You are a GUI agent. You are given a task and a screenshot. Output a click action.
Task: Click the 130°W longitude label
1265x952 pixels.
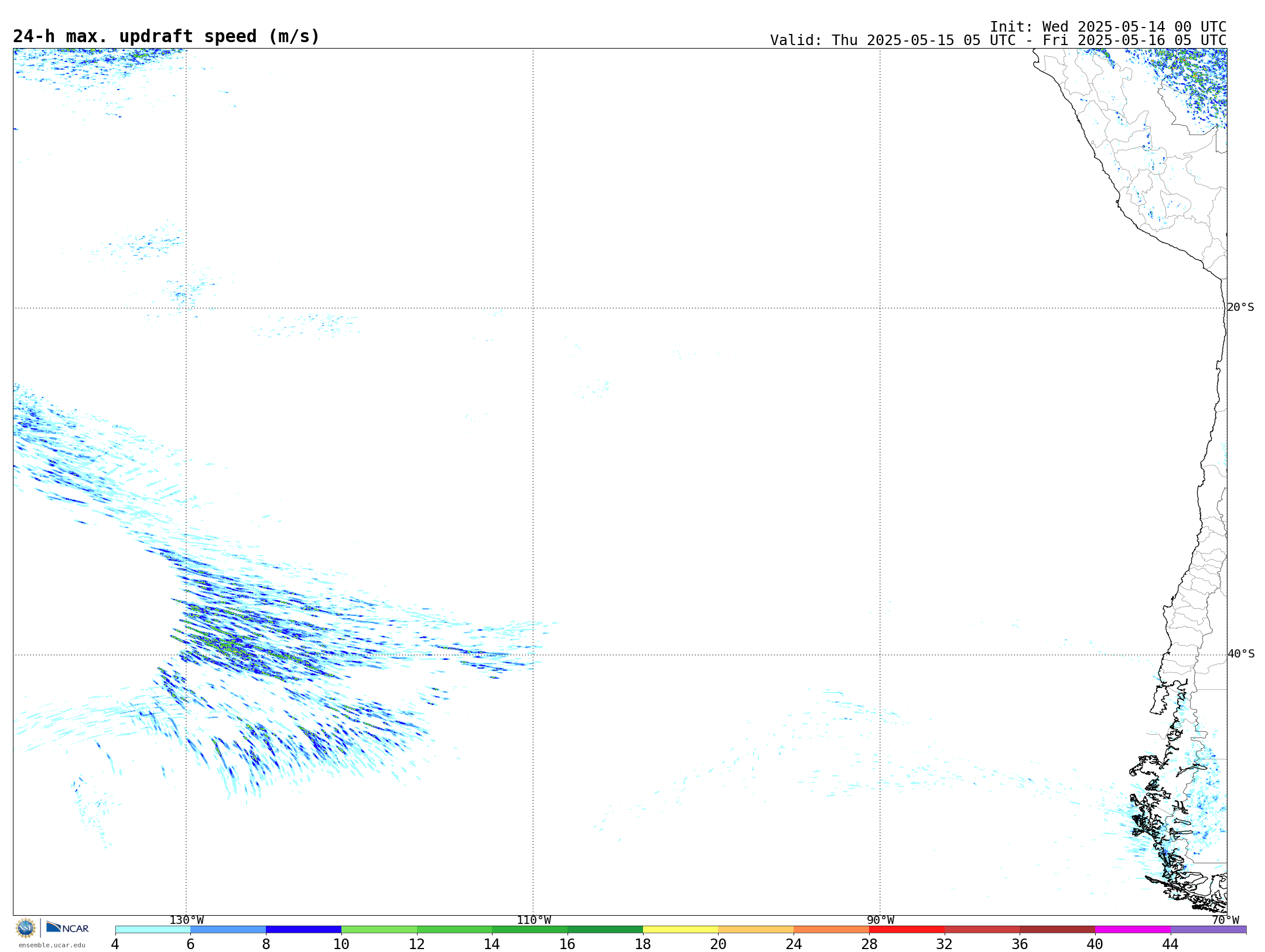click(x=186, y=920)
